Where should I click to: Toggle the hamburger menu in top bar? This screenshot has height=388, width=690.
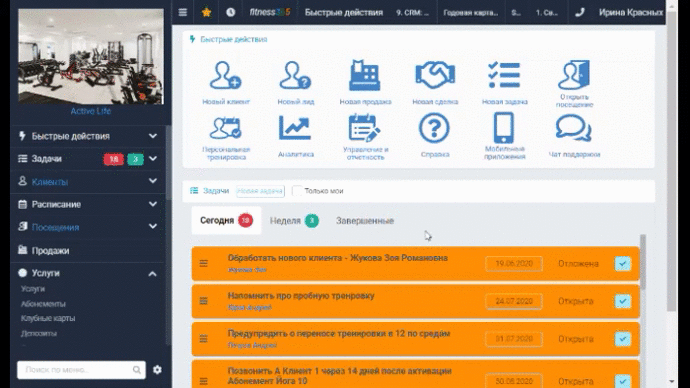click(183, 12)
